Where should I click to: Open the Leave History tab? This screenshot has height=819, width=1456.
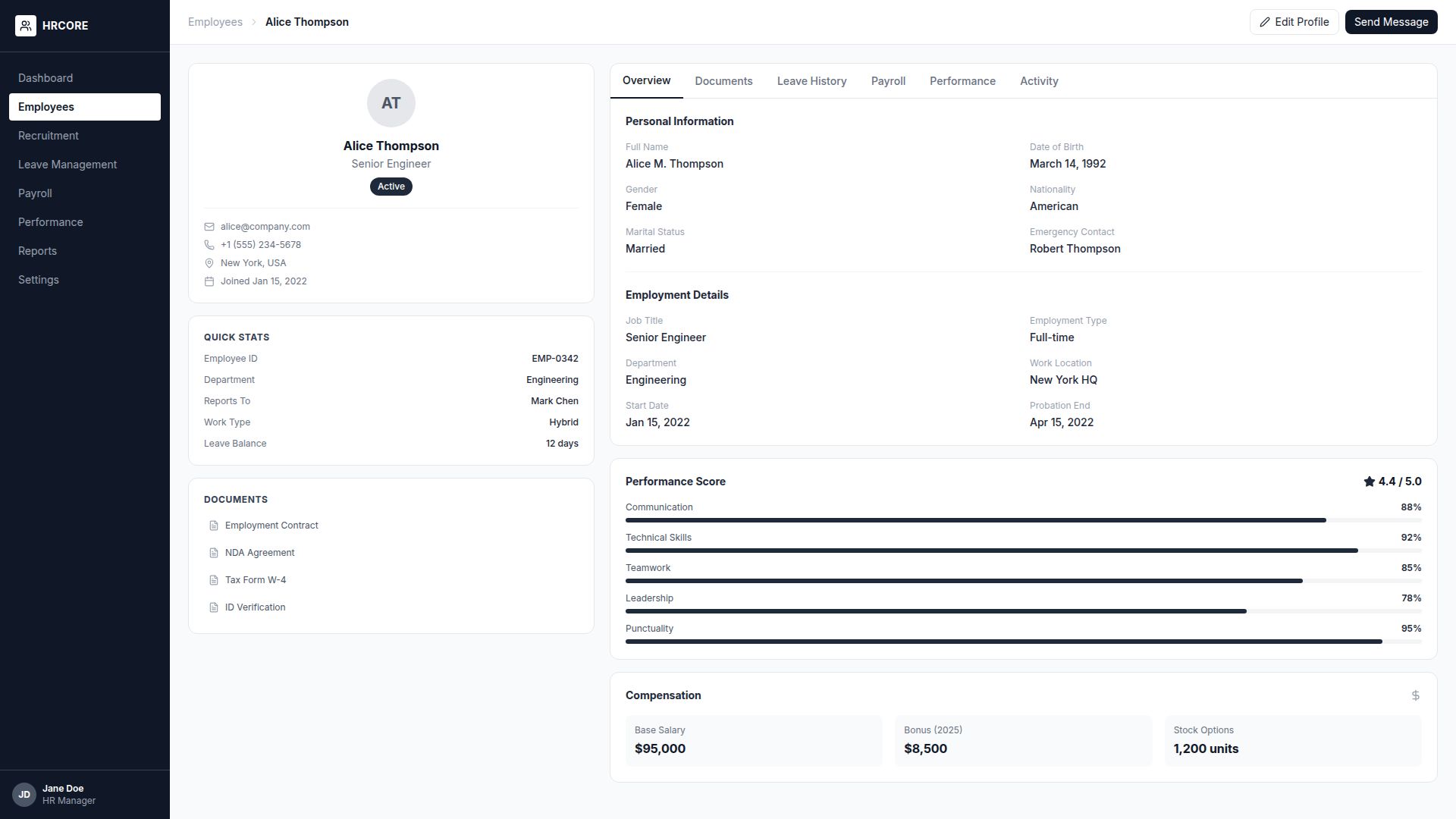coord(811,81)
